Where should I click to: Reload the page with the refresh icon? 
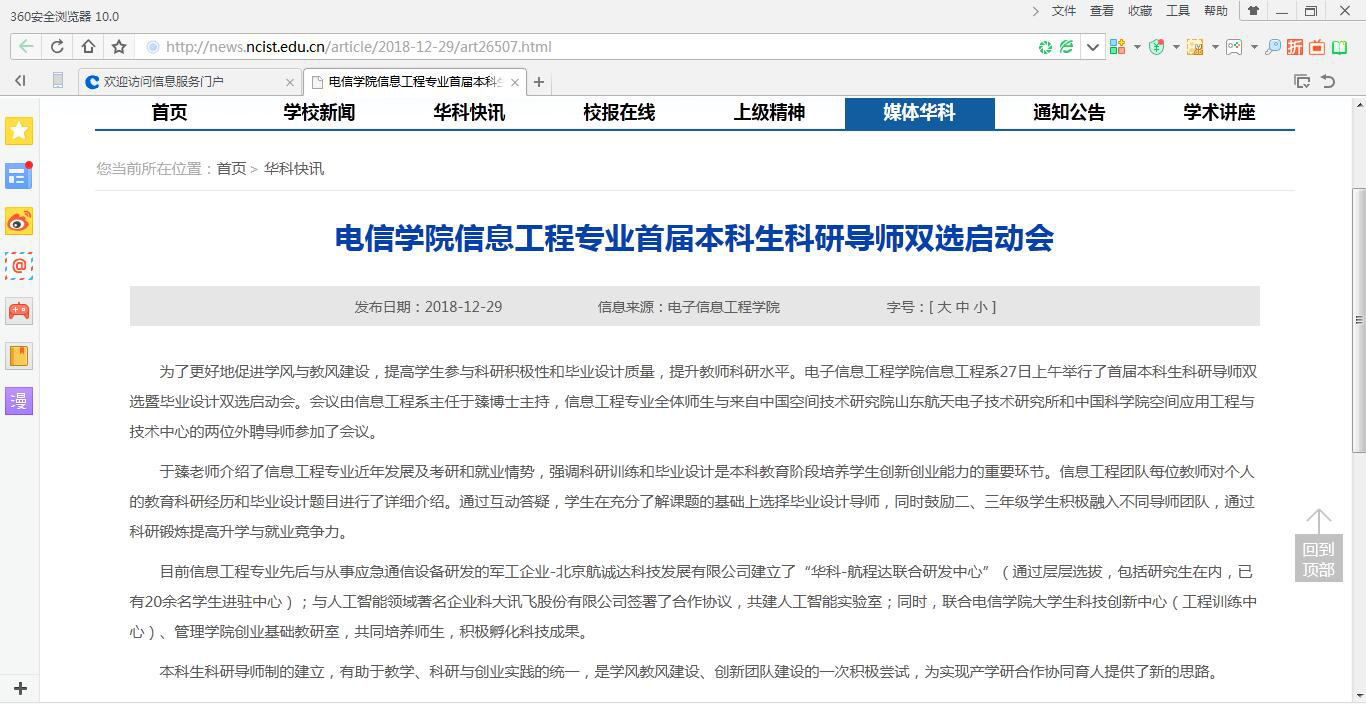[57, 47]
